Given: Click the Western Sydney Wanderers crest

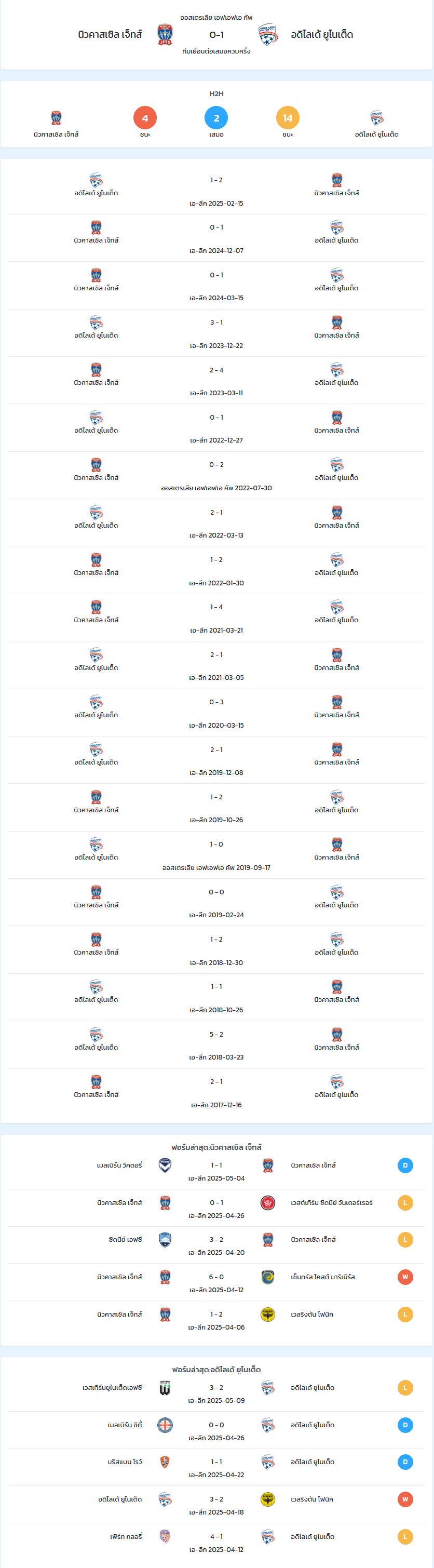Looking at the screenshot, I should click(x=268, y=1203).
